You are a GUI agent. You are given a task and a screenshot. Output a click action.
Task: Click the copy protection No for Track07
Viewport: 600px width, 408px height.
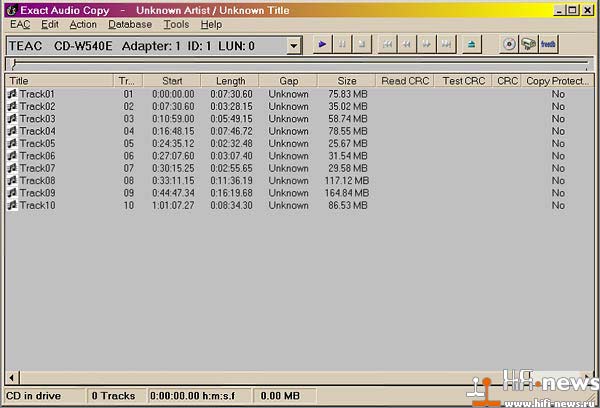558,168
